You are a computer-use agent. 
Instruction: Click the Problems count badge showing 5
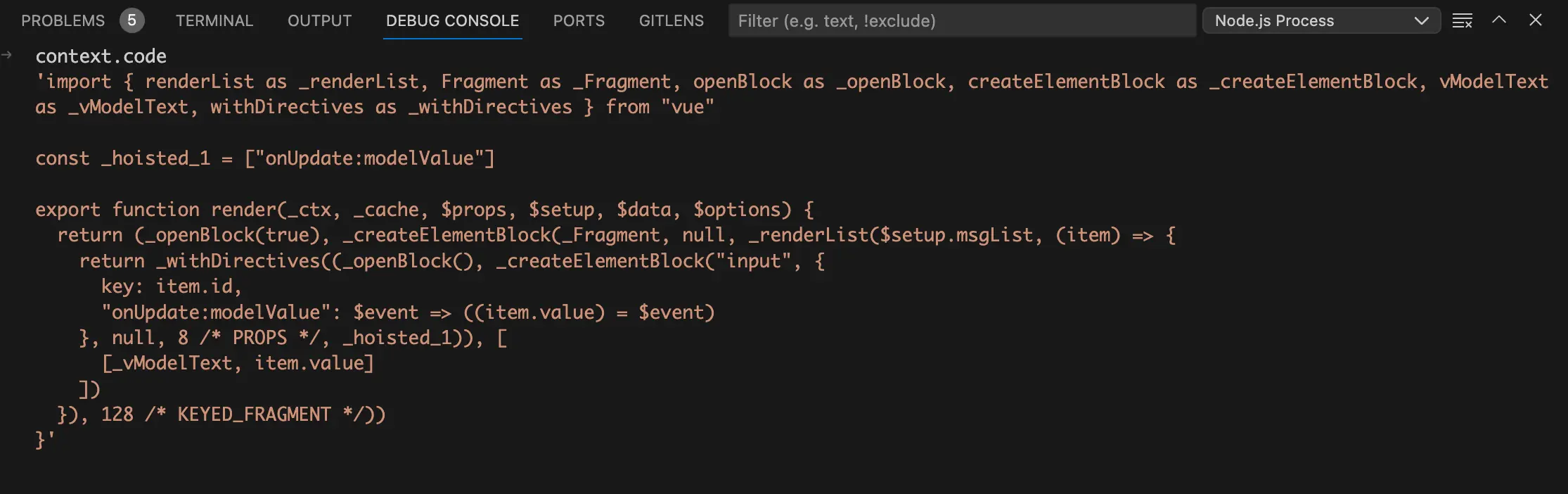131,20
